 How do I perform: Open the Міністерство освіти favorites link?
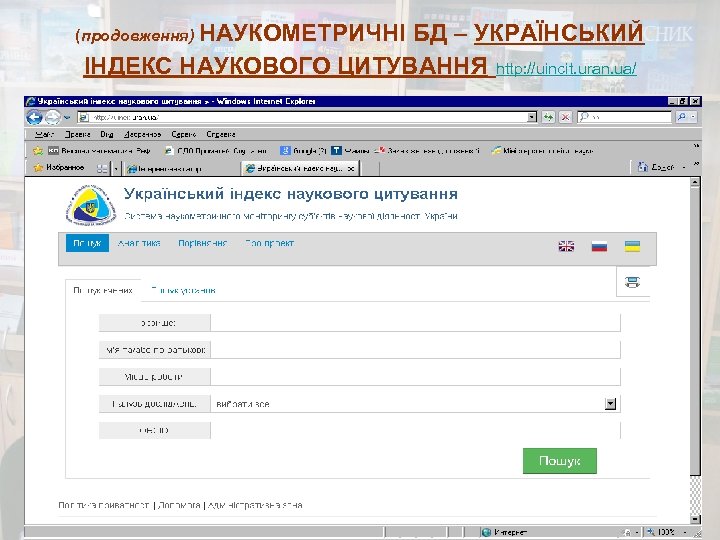pyautogui.click(x=542, y=151)
